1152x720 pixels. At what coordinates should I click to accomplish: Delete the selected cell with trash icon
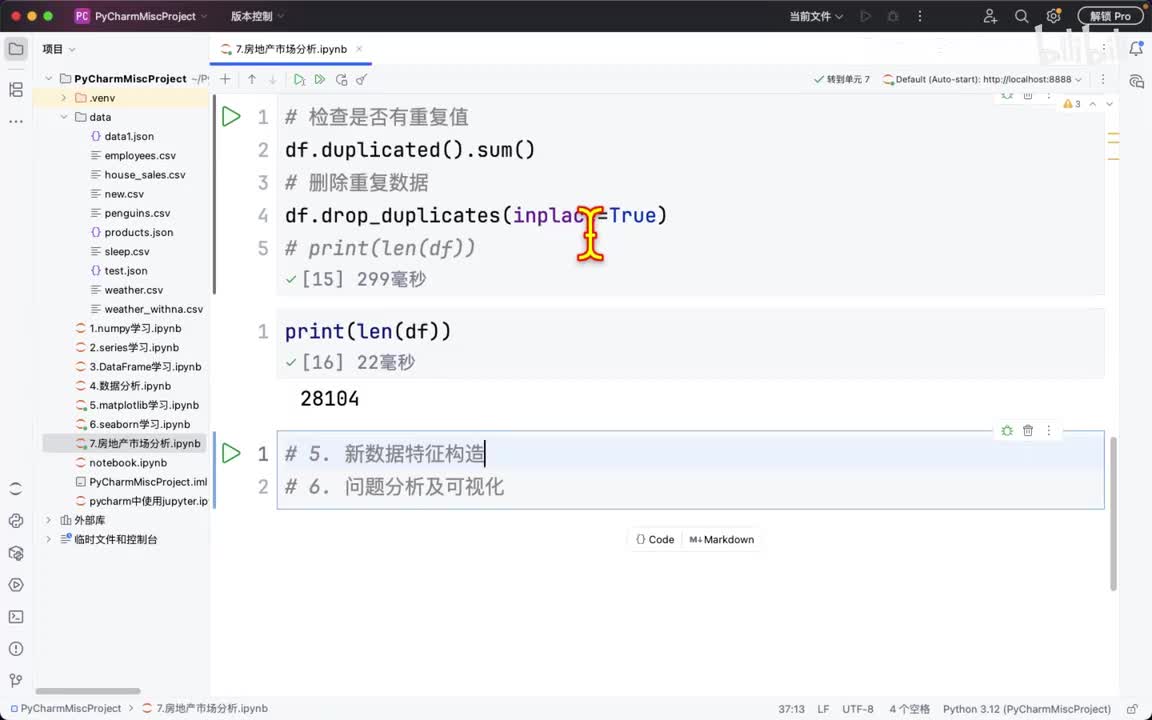tap(1028, 431)
